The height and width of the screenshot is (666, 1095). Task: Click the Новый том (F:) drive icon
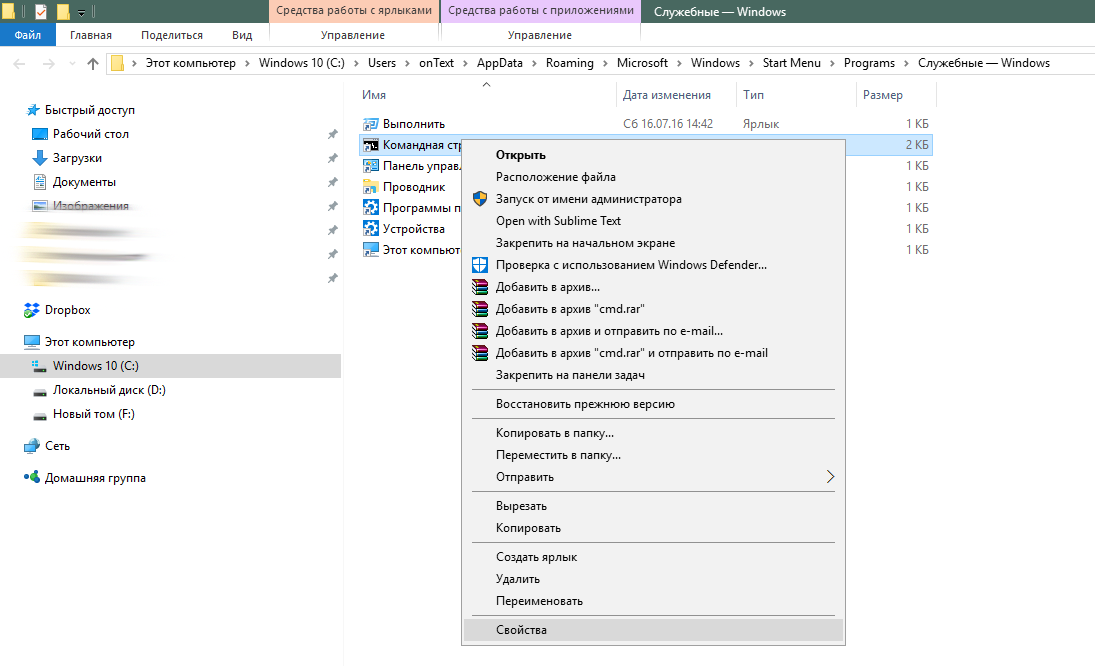point(40,415)
